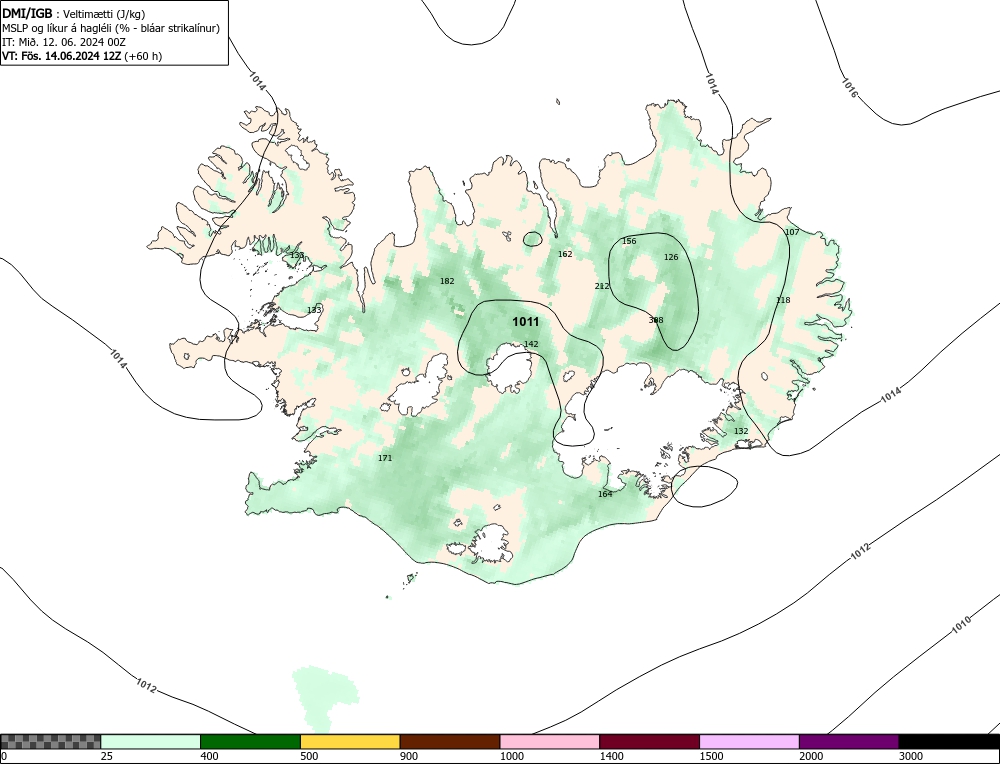Click the CAPE value 212 on the map
Screen dimensions: 1000x764
point(601,286)
